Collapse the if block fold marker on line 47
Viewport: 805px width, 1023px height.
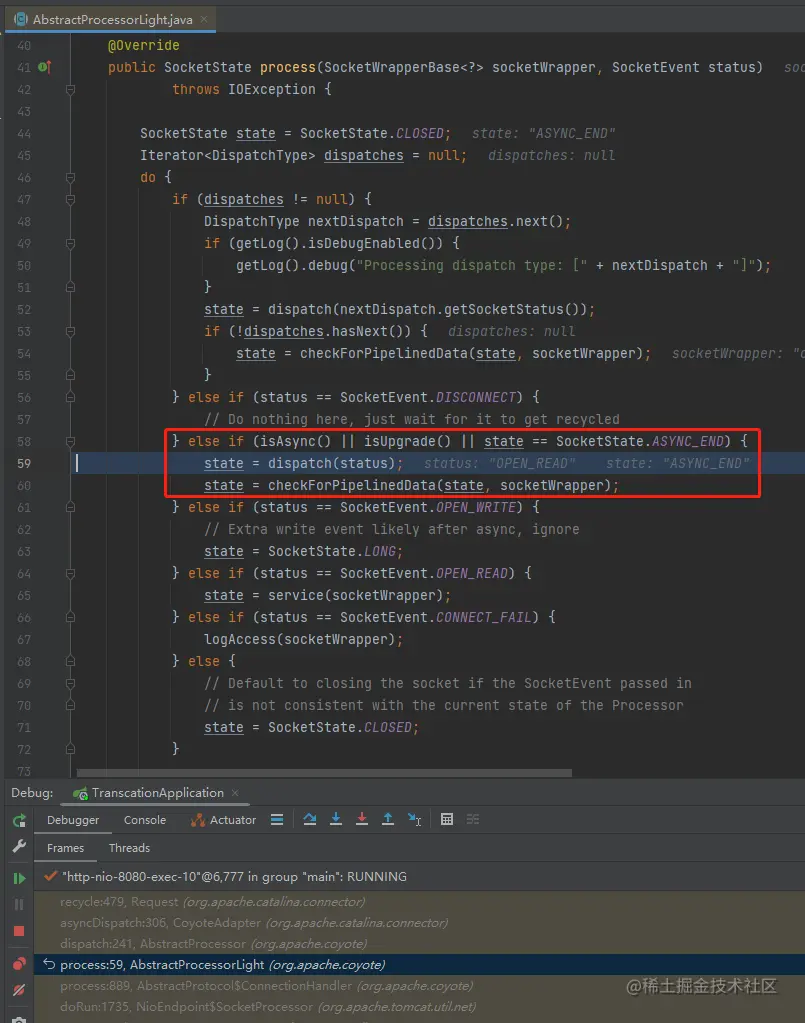point(70,200)
